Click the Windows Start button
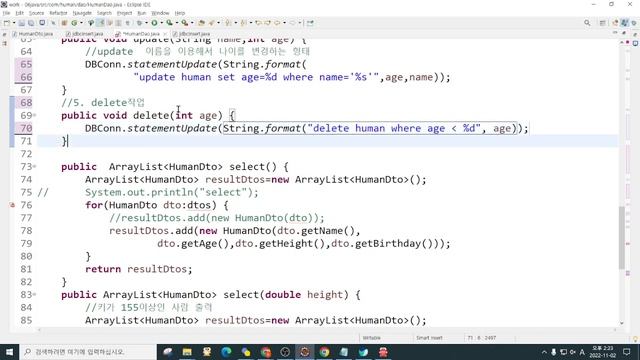This screenshot has width=640, height=360. click(9, 352)
